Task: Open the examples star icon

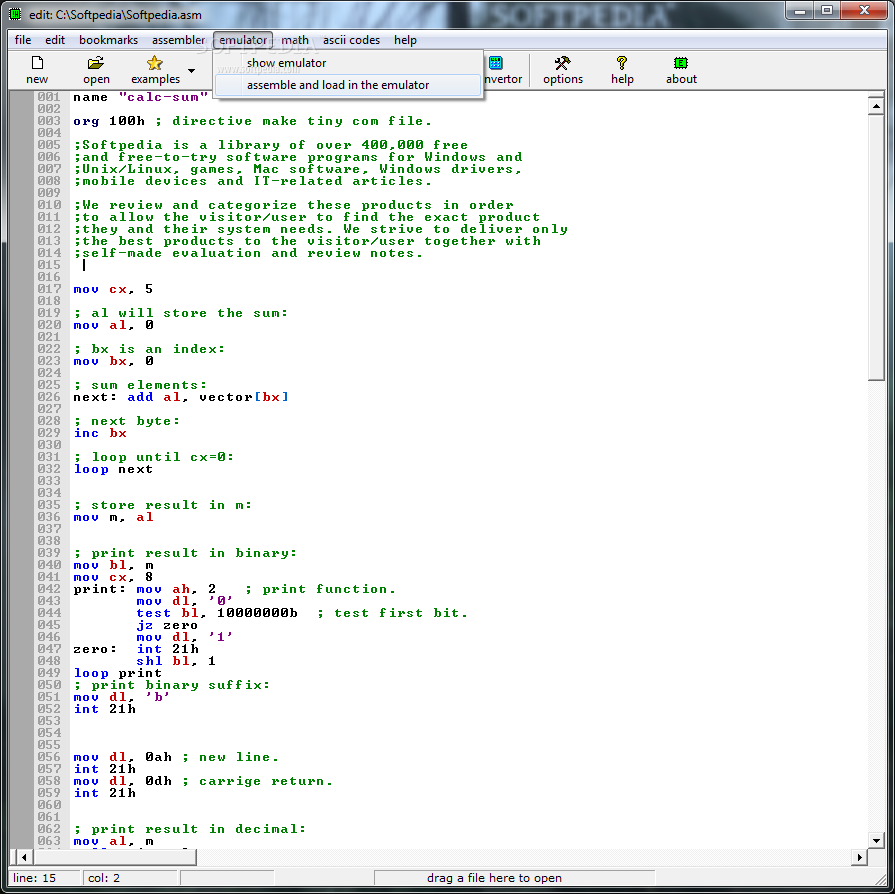Action: 155,63
